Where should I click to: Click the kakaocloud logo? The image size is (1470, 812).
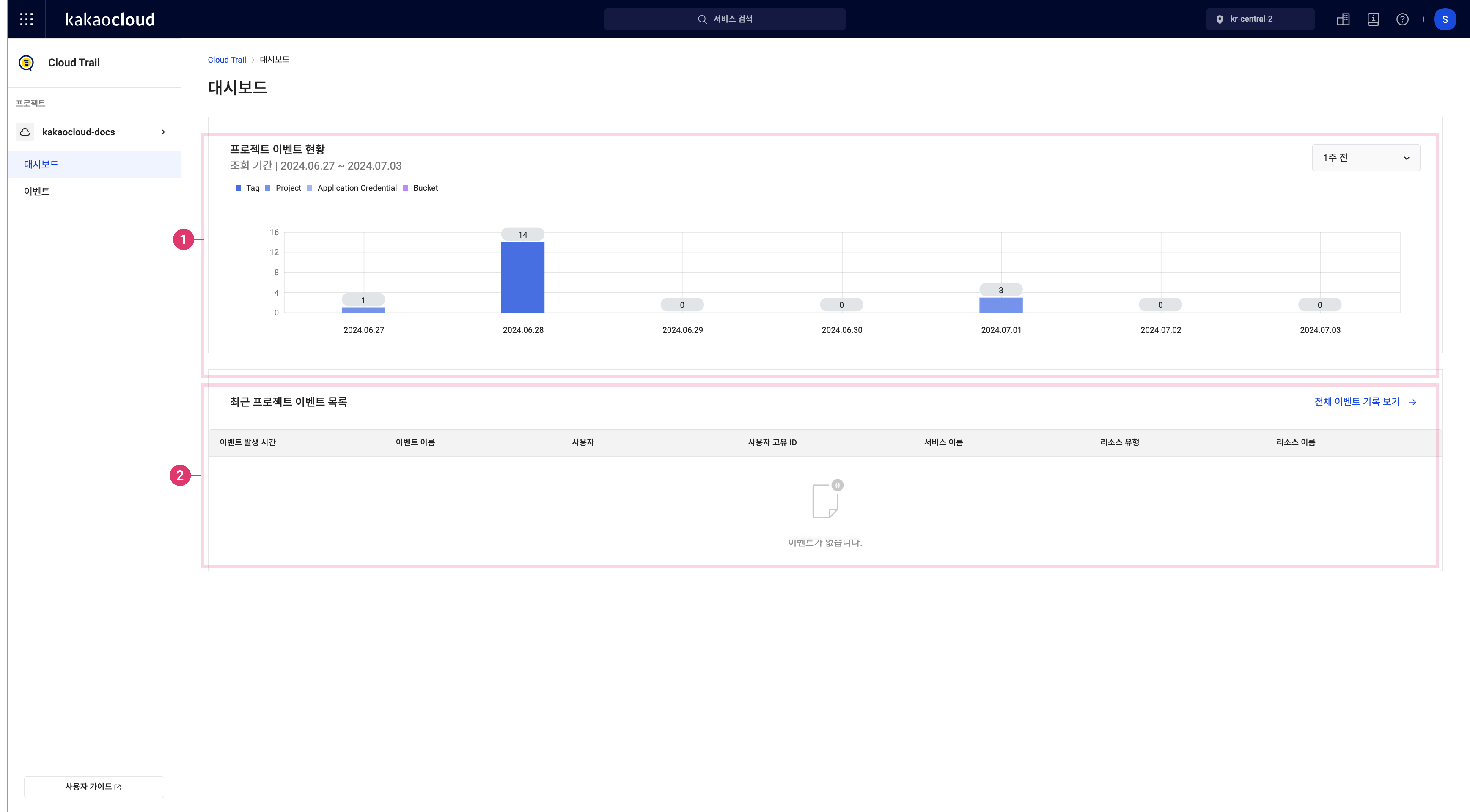110,19
